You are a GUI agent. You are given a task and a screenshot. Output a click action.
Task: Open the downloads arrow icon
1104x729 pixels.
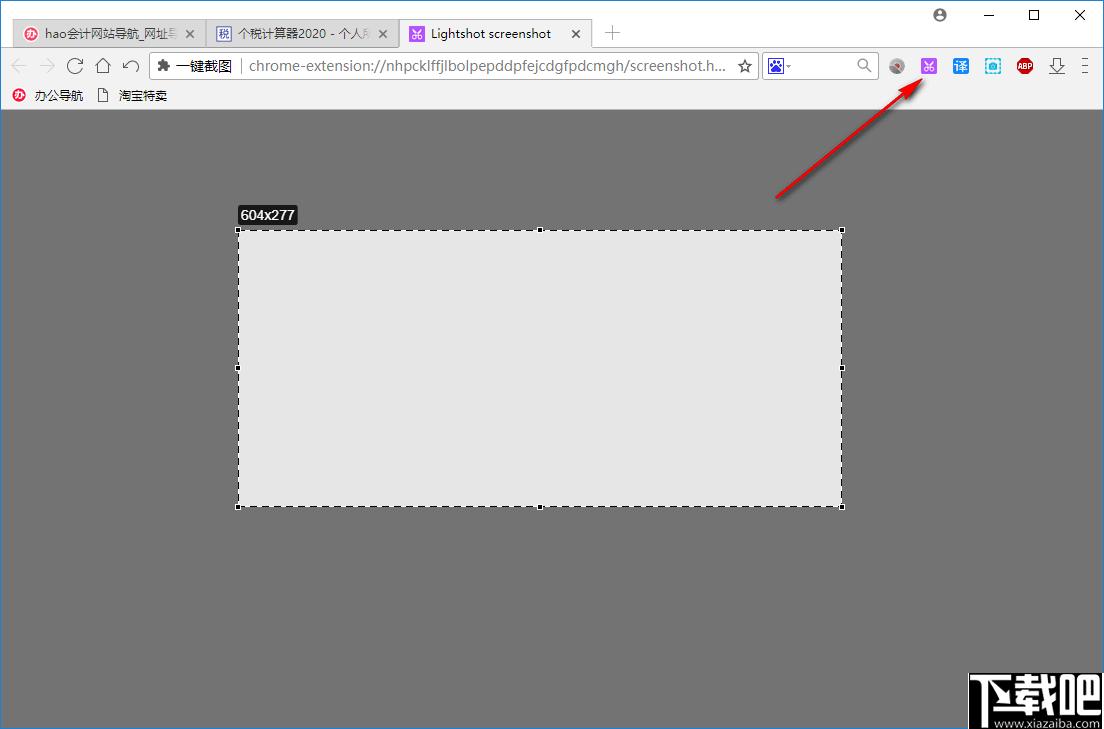pos(1057,66)
